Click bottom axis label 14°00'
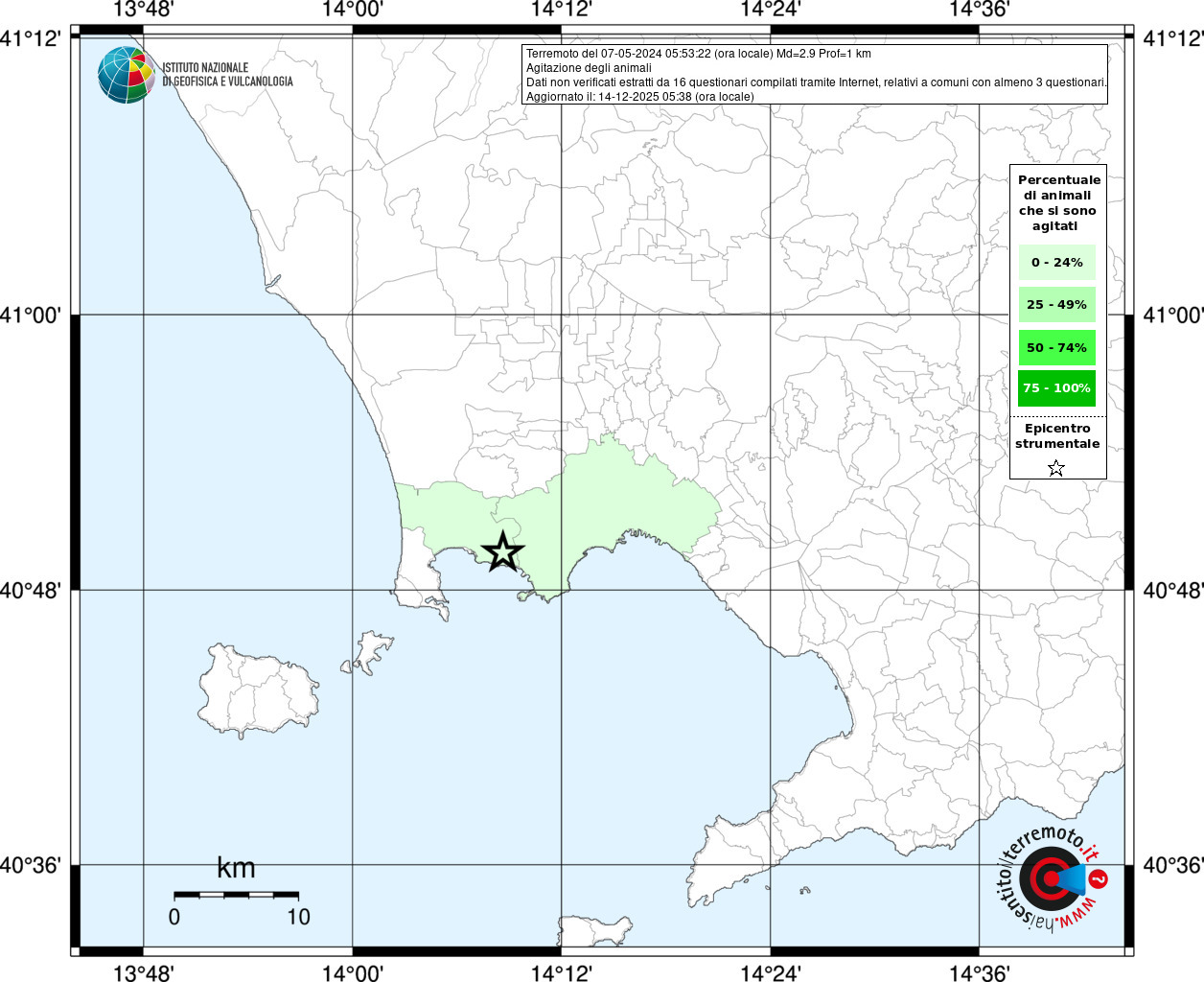Screen dimensions: 1204x982 353,972
